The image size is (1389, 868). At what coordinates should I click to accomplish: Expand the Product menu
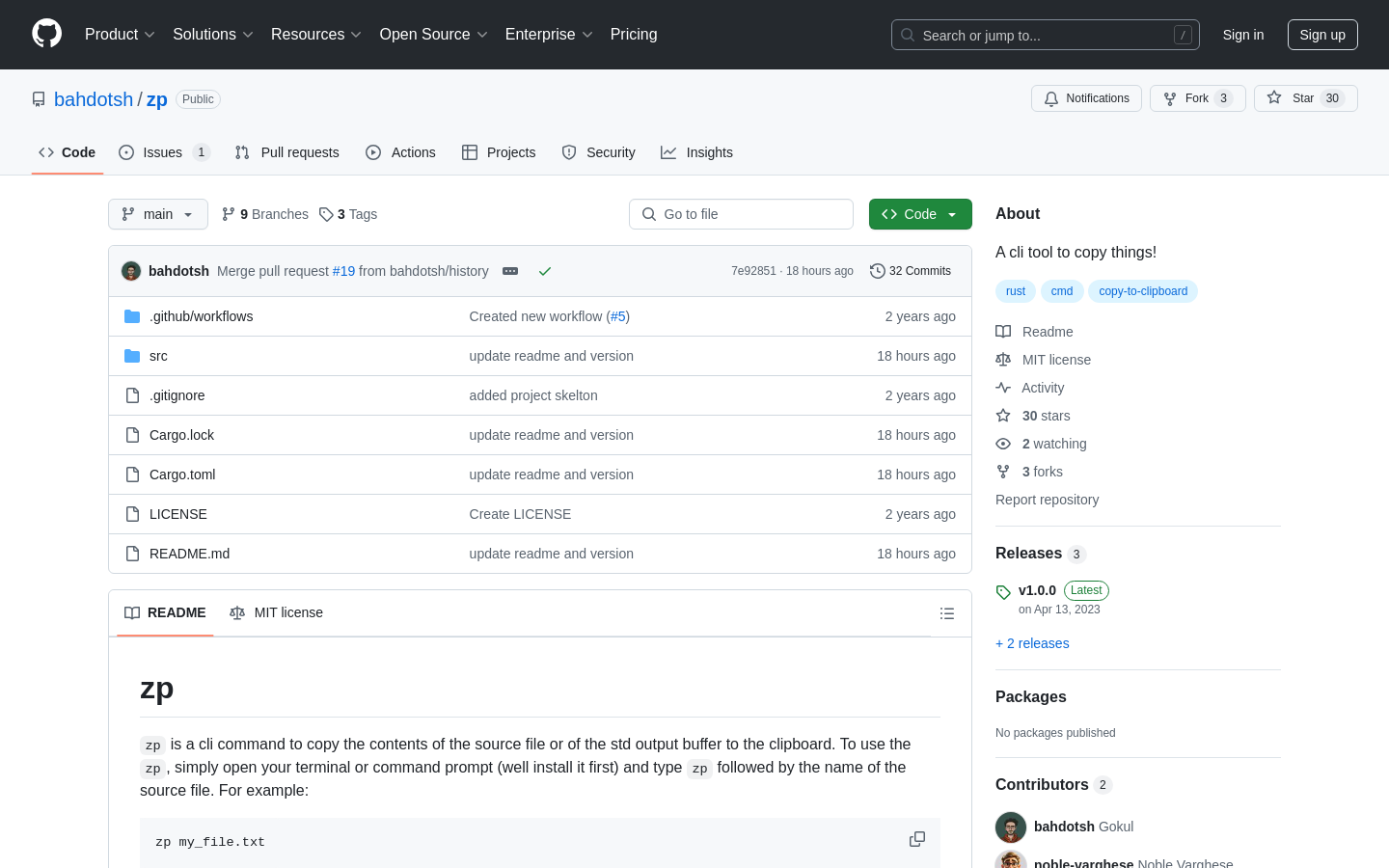[x=120, y=34]
